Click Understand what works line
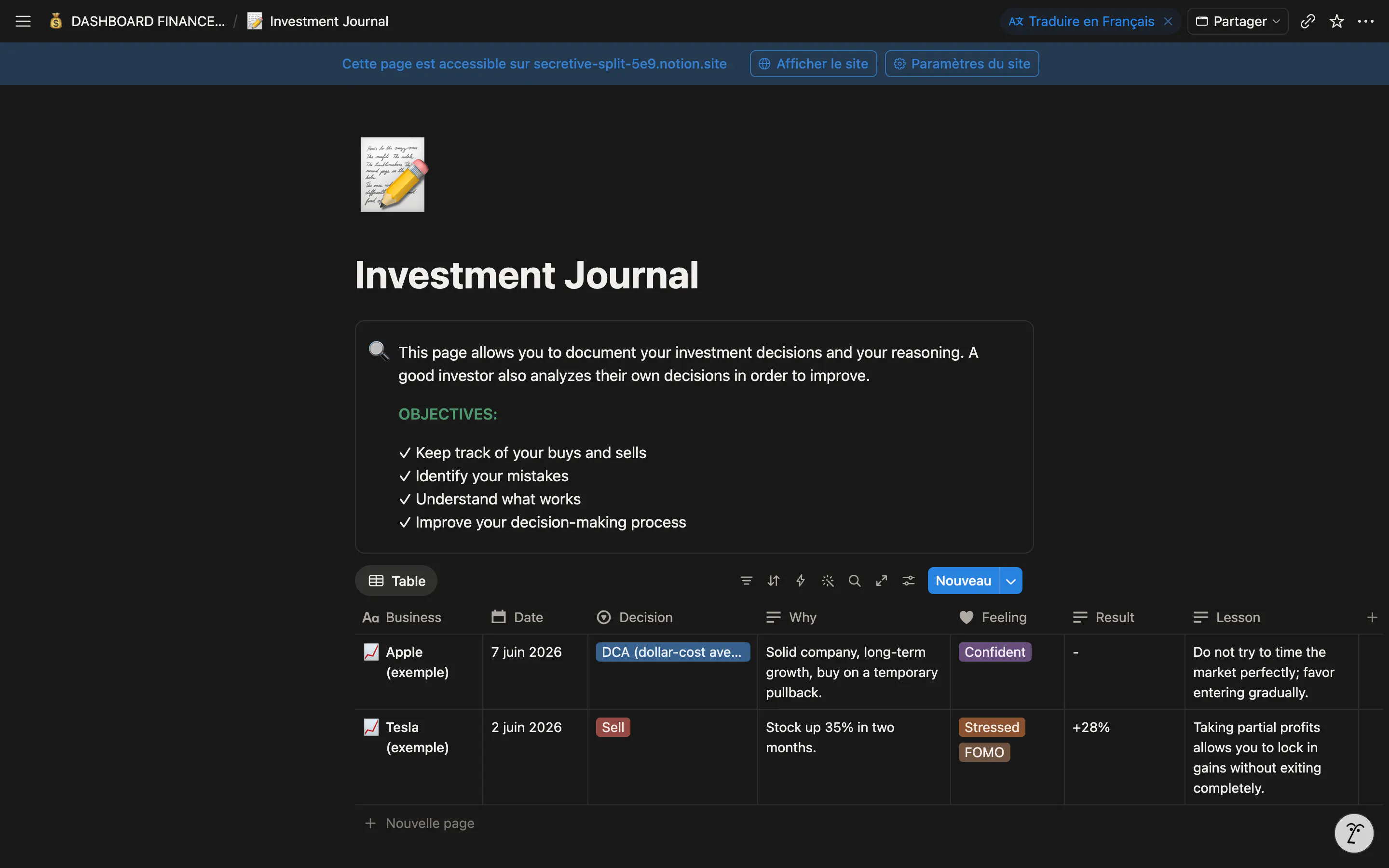The height and width of the screenshot is (868, 1389). 490,499
